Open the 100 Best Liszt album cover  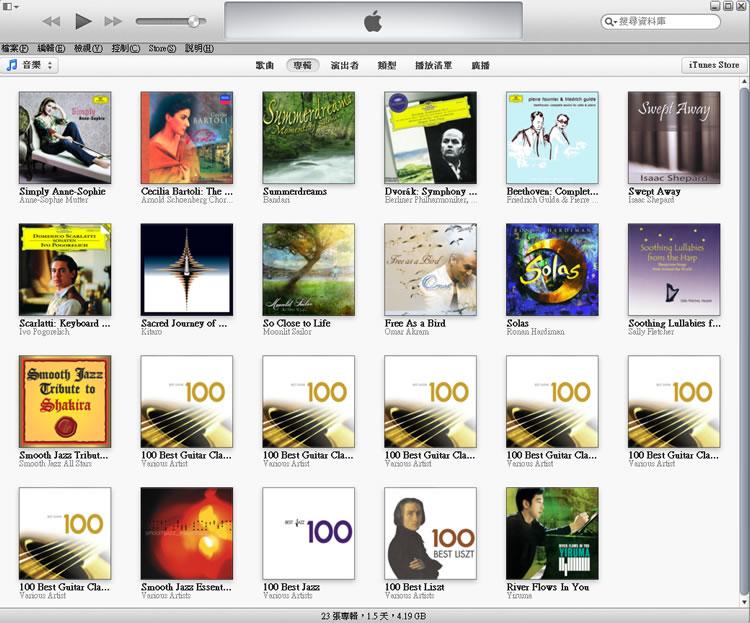[430, 534]
